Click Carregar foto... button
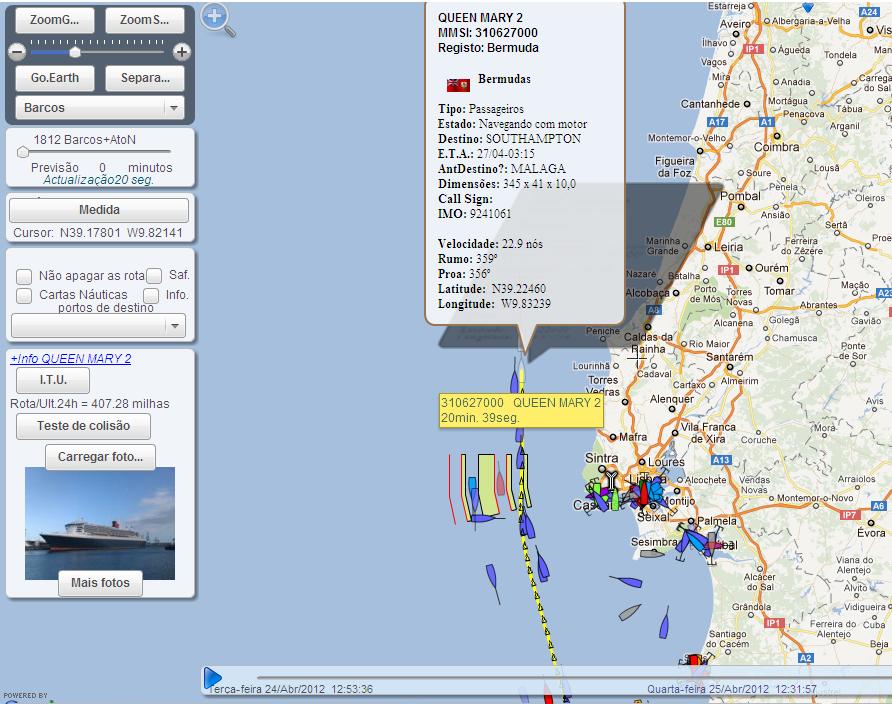Screen dimensions: 892x704 100,457
